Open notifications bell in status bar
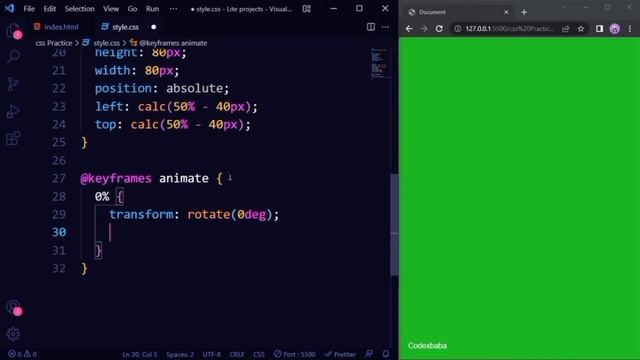Screen dimensions: 640x360 coord(386,354)
